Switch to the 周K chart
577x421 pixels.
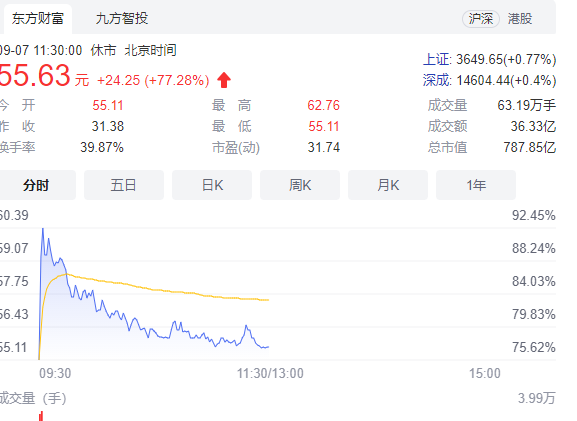tap(300, 185)
